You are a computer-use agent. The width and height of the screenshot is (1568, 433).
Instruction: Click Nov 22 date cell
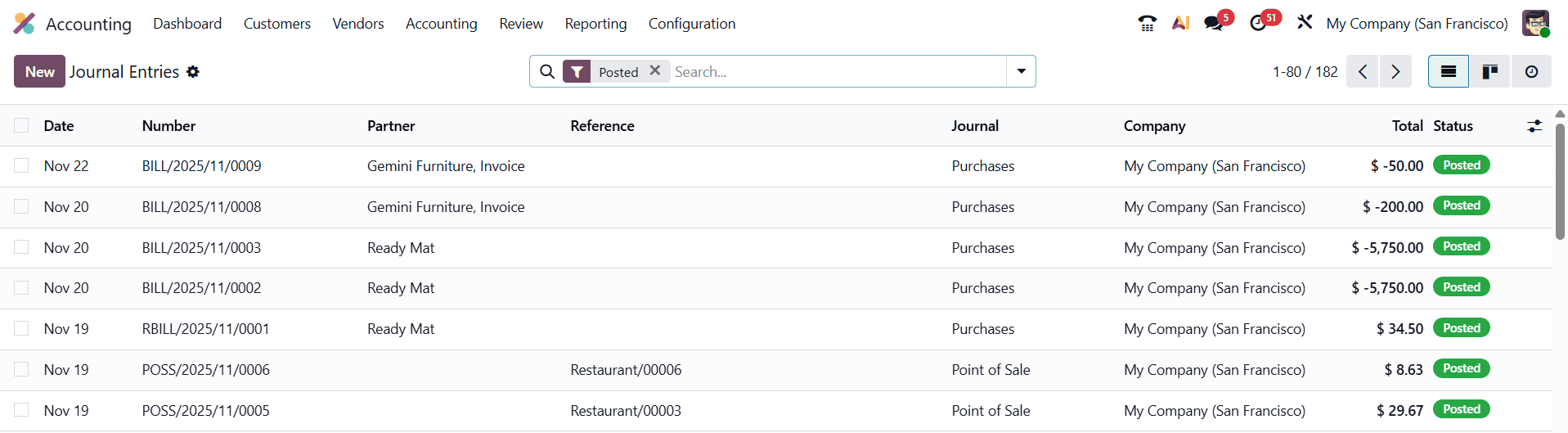[66, 166]
